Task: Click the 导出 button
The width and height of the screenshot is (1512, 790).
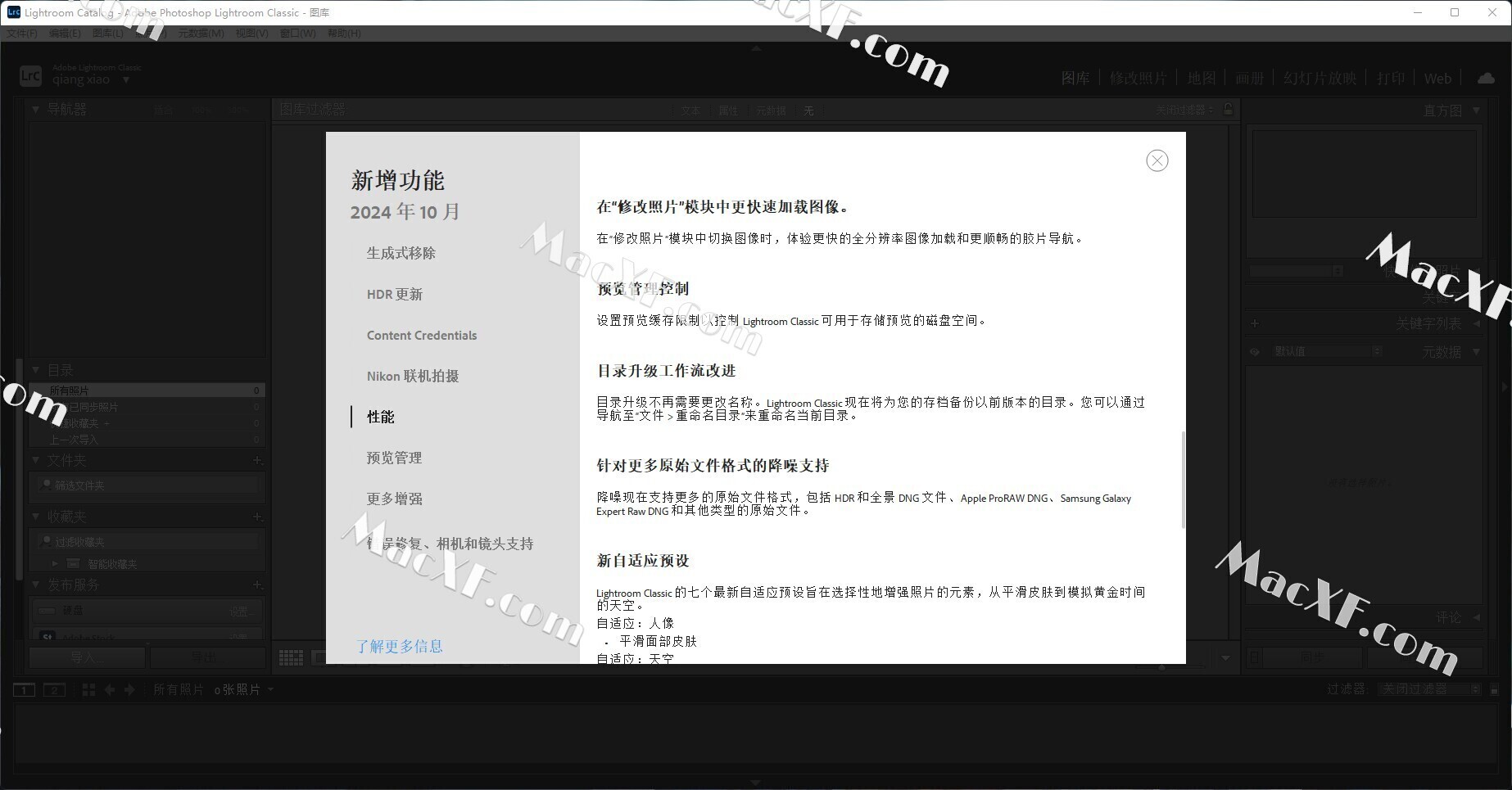Action: 207,657
